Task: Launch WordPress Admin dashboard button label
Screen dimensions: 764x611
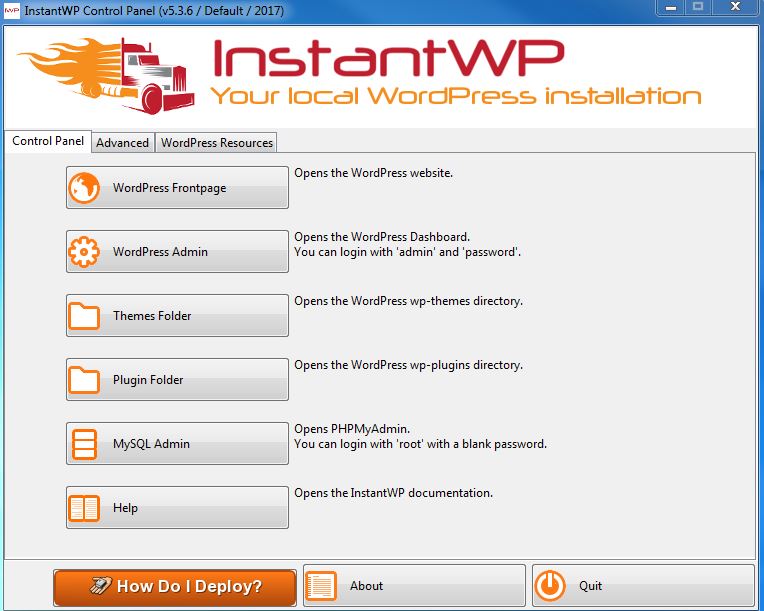Action: [x=160, y=252]
